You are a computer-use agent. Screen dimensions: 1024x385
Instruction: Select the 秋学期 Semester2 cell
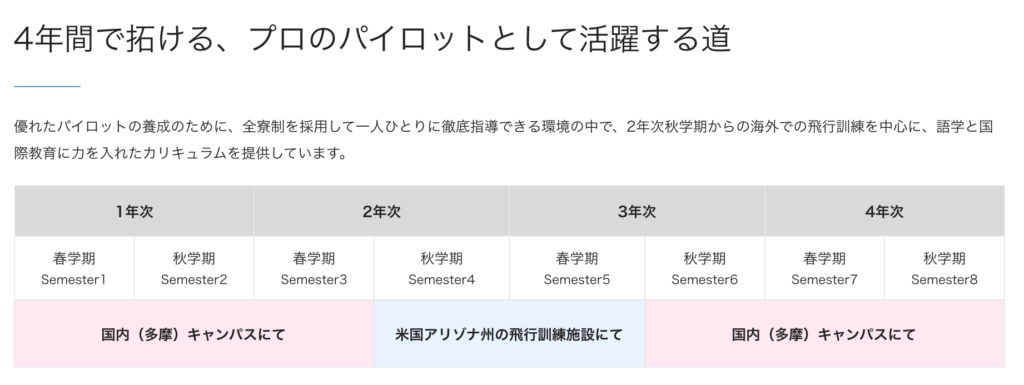[194, 268]
